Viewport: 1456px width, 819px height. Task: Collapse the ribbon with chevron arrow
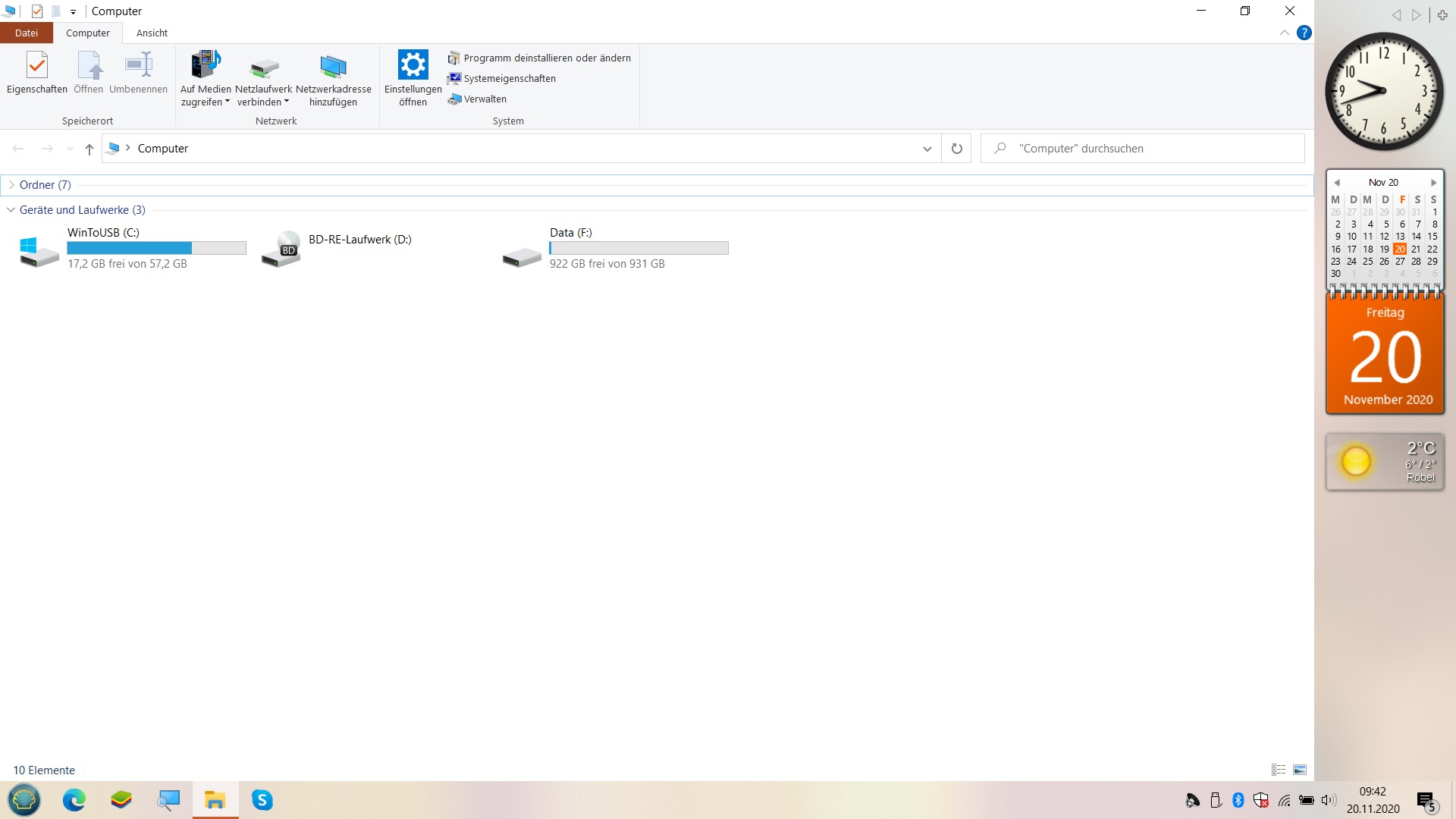point(1284,33)
